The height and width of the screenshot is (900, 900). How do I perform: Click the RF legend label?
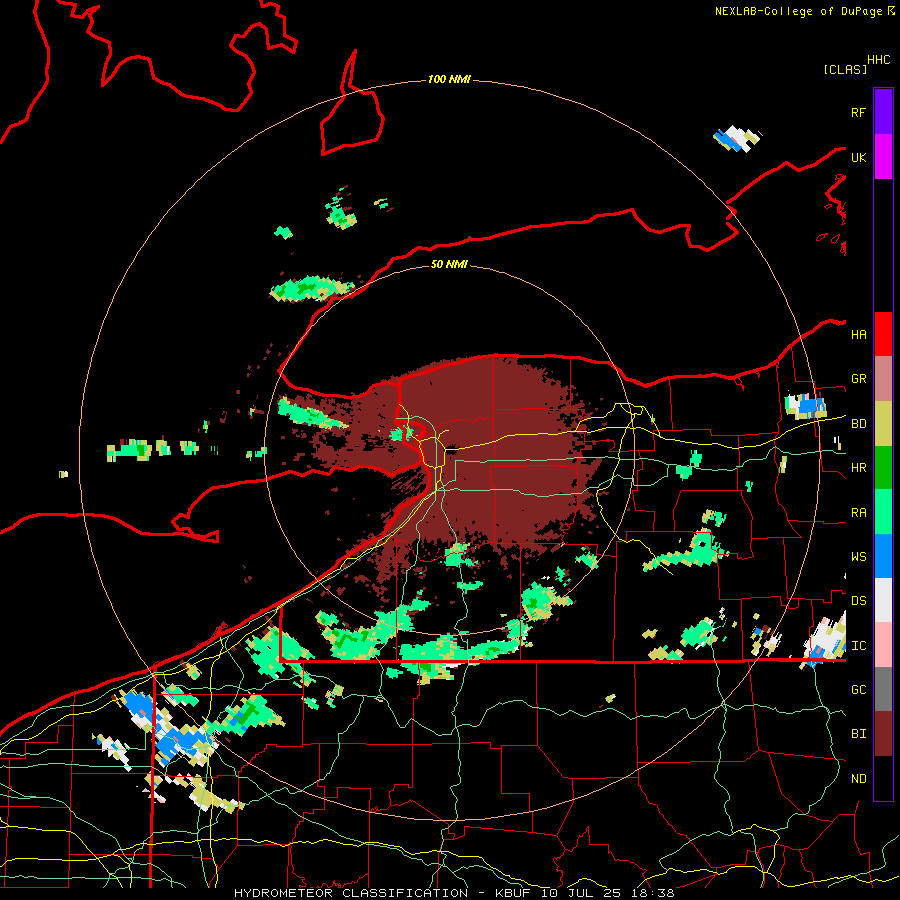858,112
